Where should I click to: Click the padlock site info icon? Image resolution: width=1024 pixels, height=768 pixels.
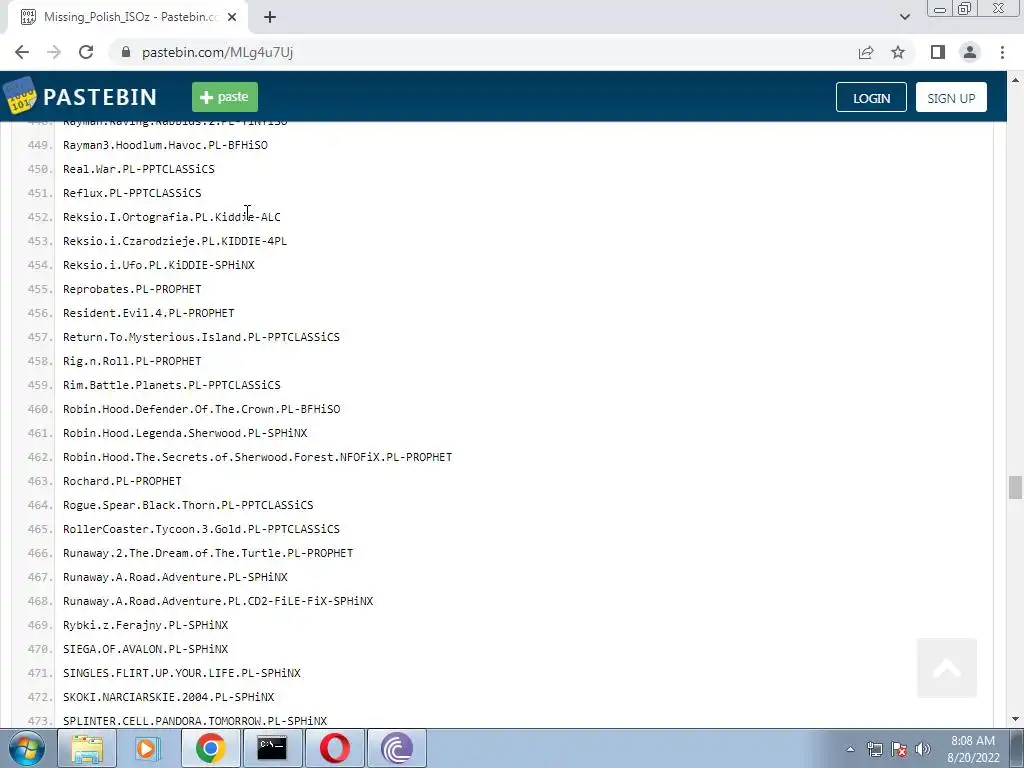[x=126, y=52]
